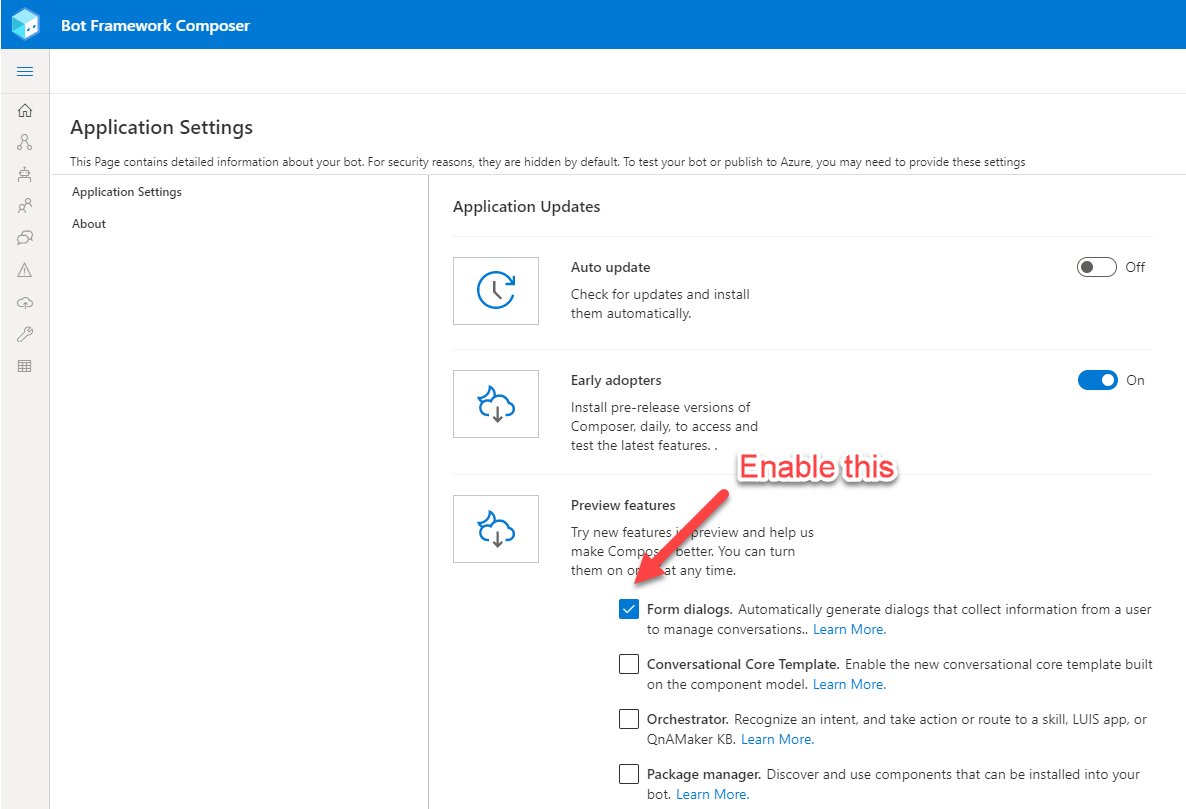Open User input people icon
1186x809 pixels.
coord(25,206)
